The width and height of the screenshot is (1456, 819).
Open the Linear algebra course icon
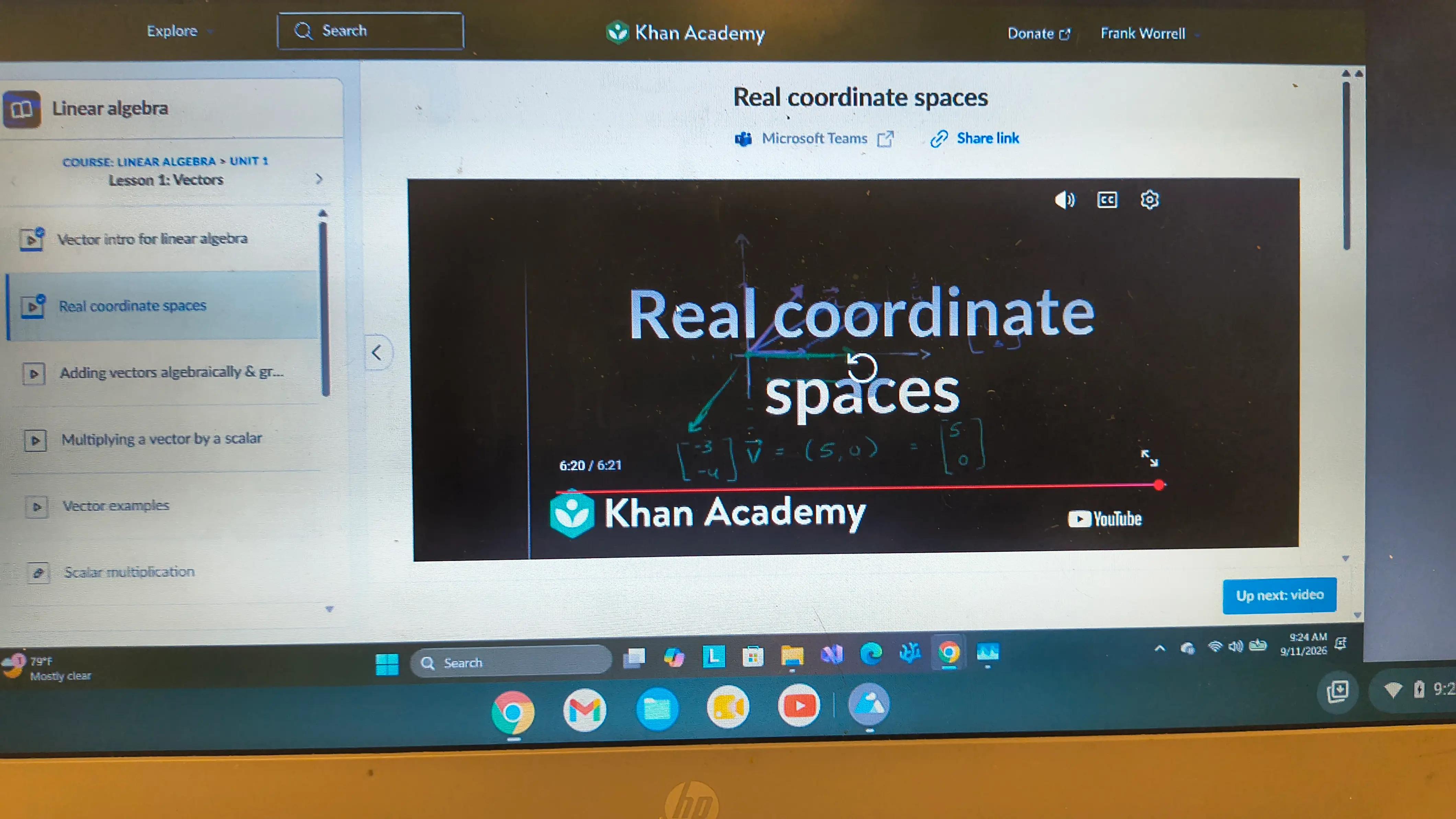point(22,109)
